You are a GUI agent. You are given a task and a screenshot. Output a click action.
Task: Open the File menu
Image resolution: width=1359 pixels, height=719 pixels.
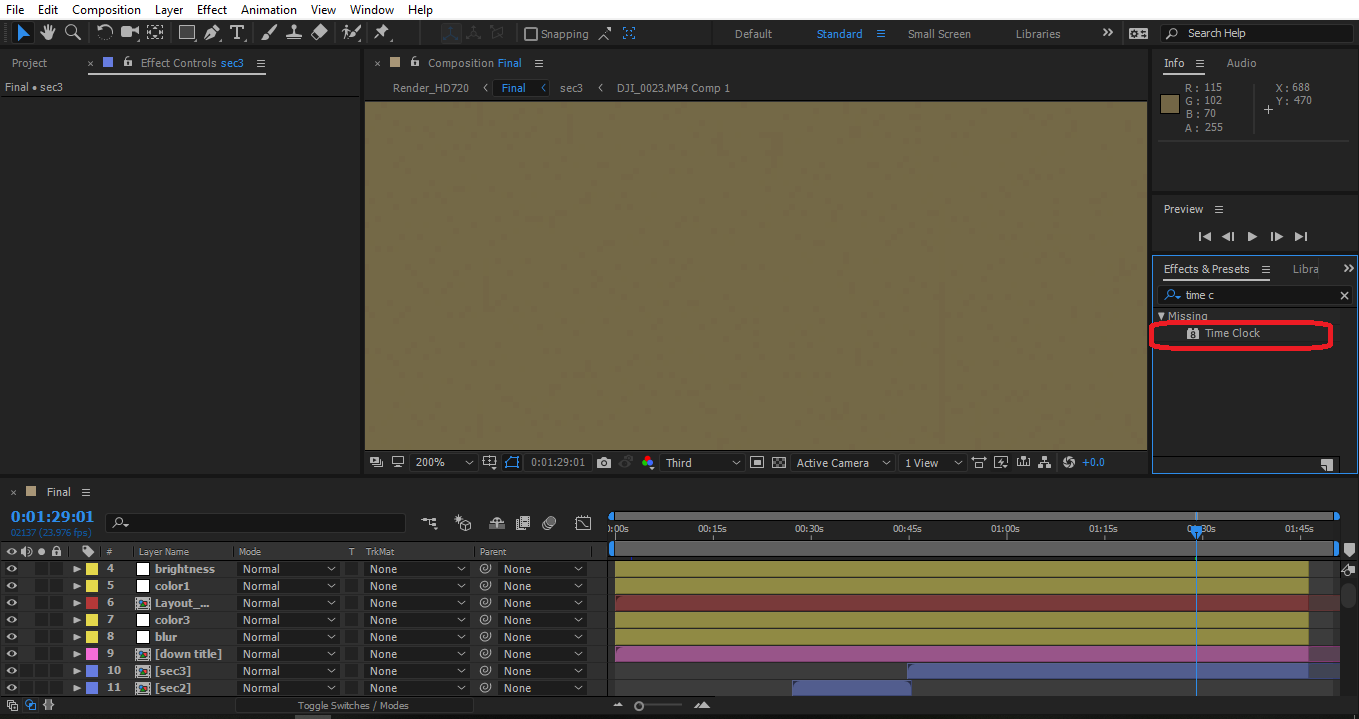(x=15, y=9)
